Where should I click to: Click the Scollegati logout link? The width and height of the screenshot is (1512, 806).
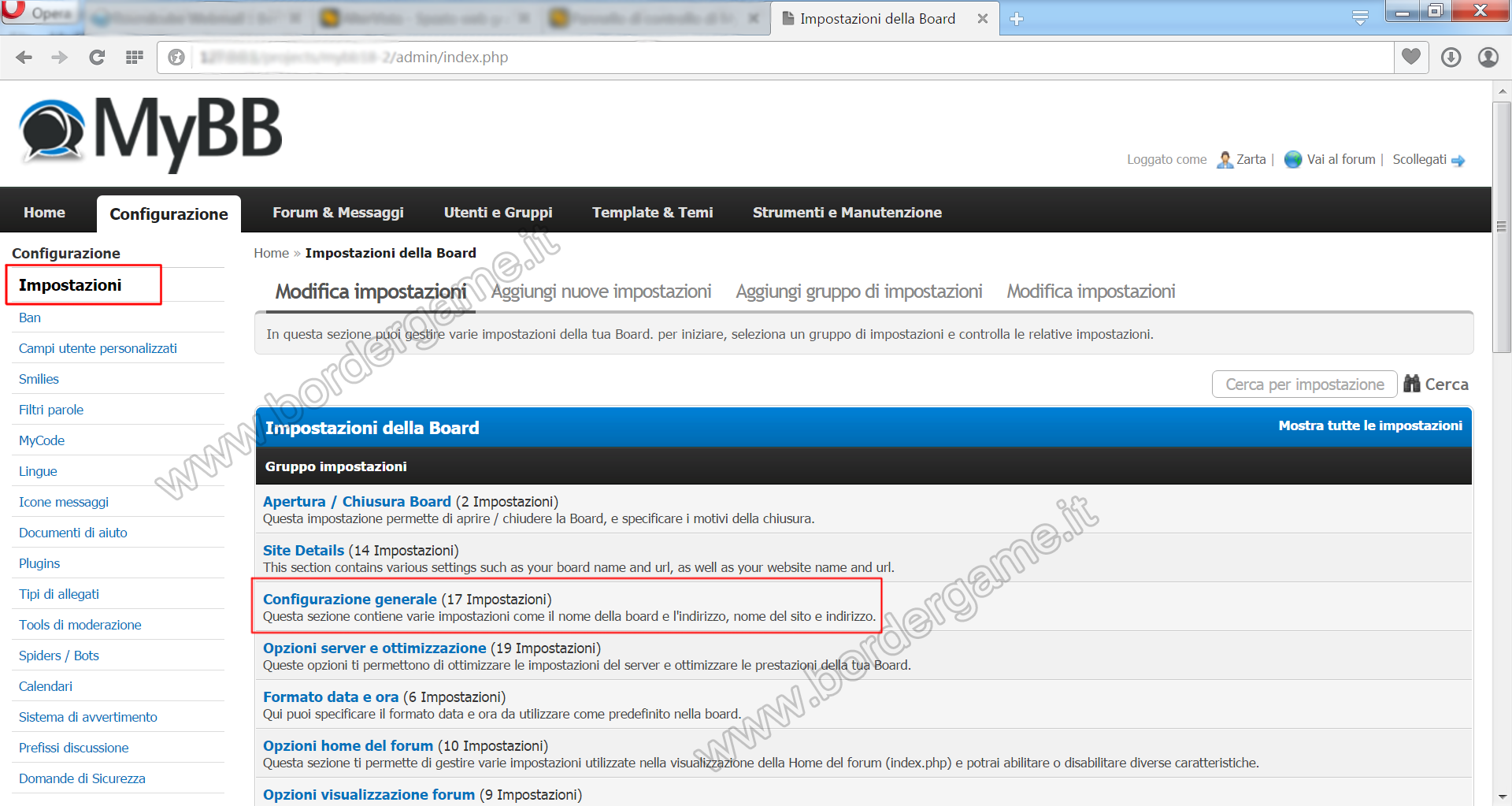[1419, 159]
